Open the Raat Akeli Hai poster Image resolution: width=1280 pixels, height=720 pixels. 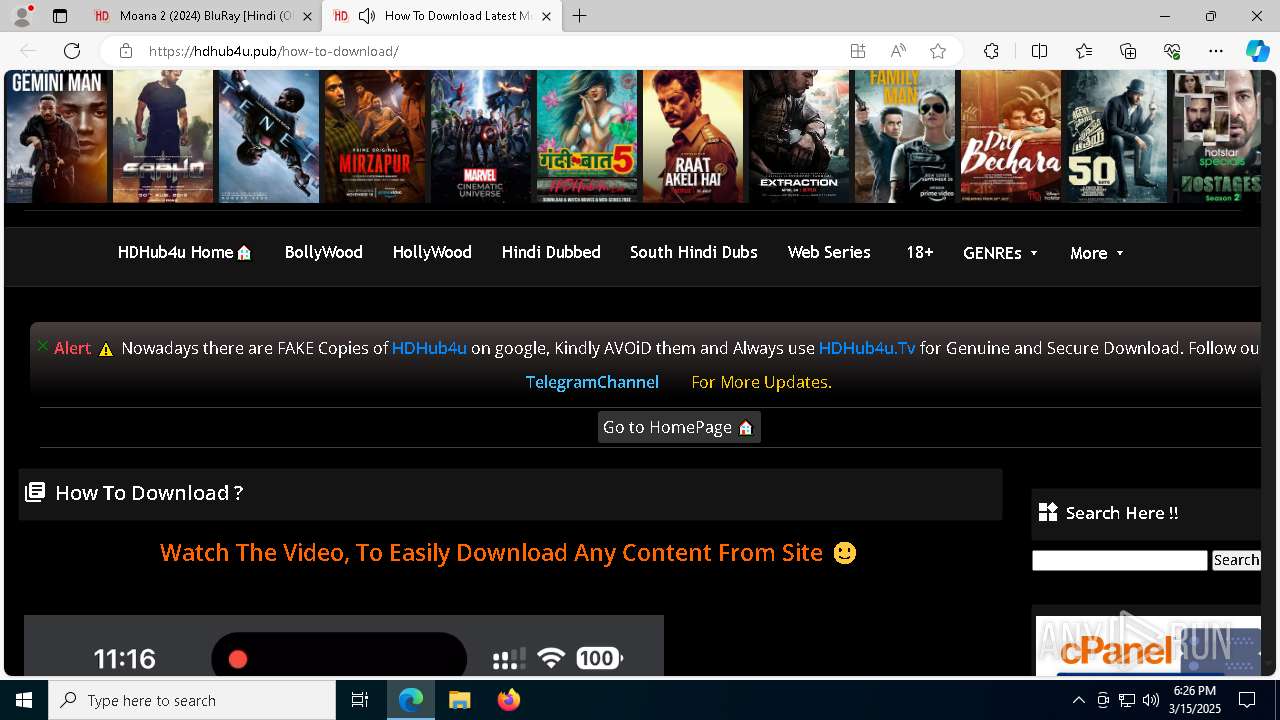(x=693, y=136)
